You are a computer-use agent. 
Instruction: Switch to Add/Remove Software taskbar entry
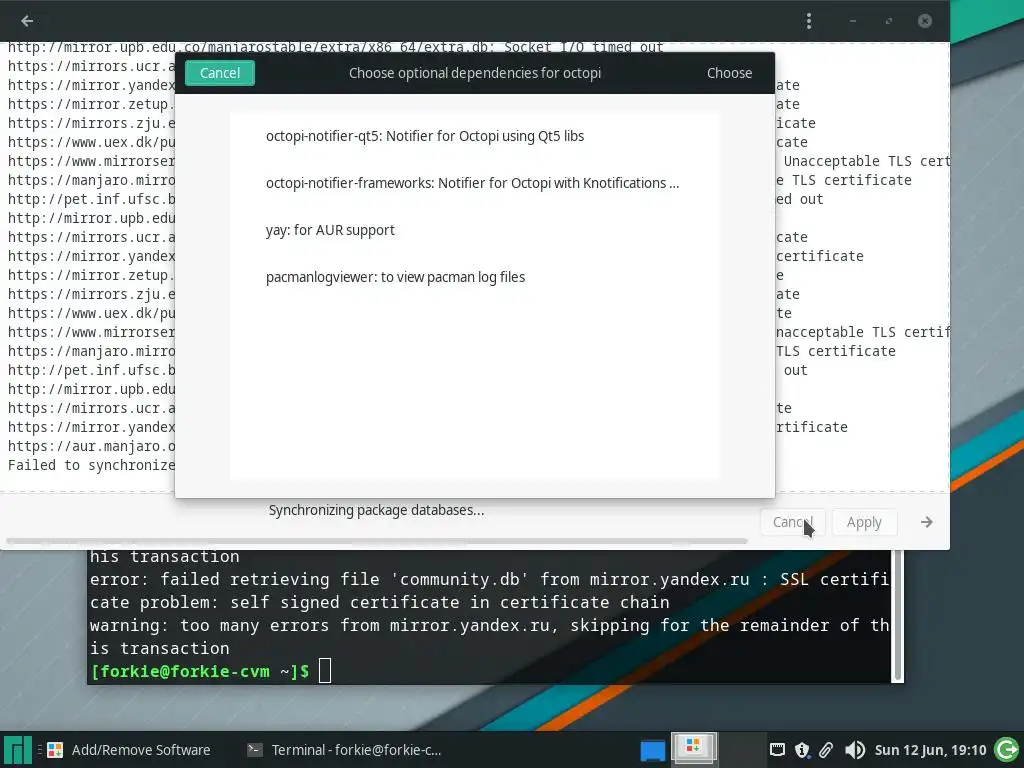129,750
